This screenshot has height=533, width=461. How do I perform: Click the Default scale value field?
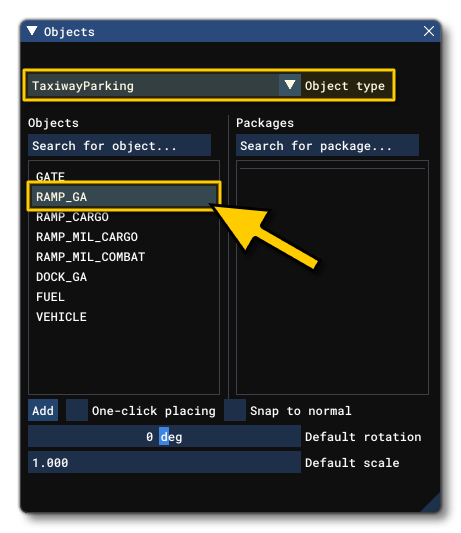click(x=165, y=462)
